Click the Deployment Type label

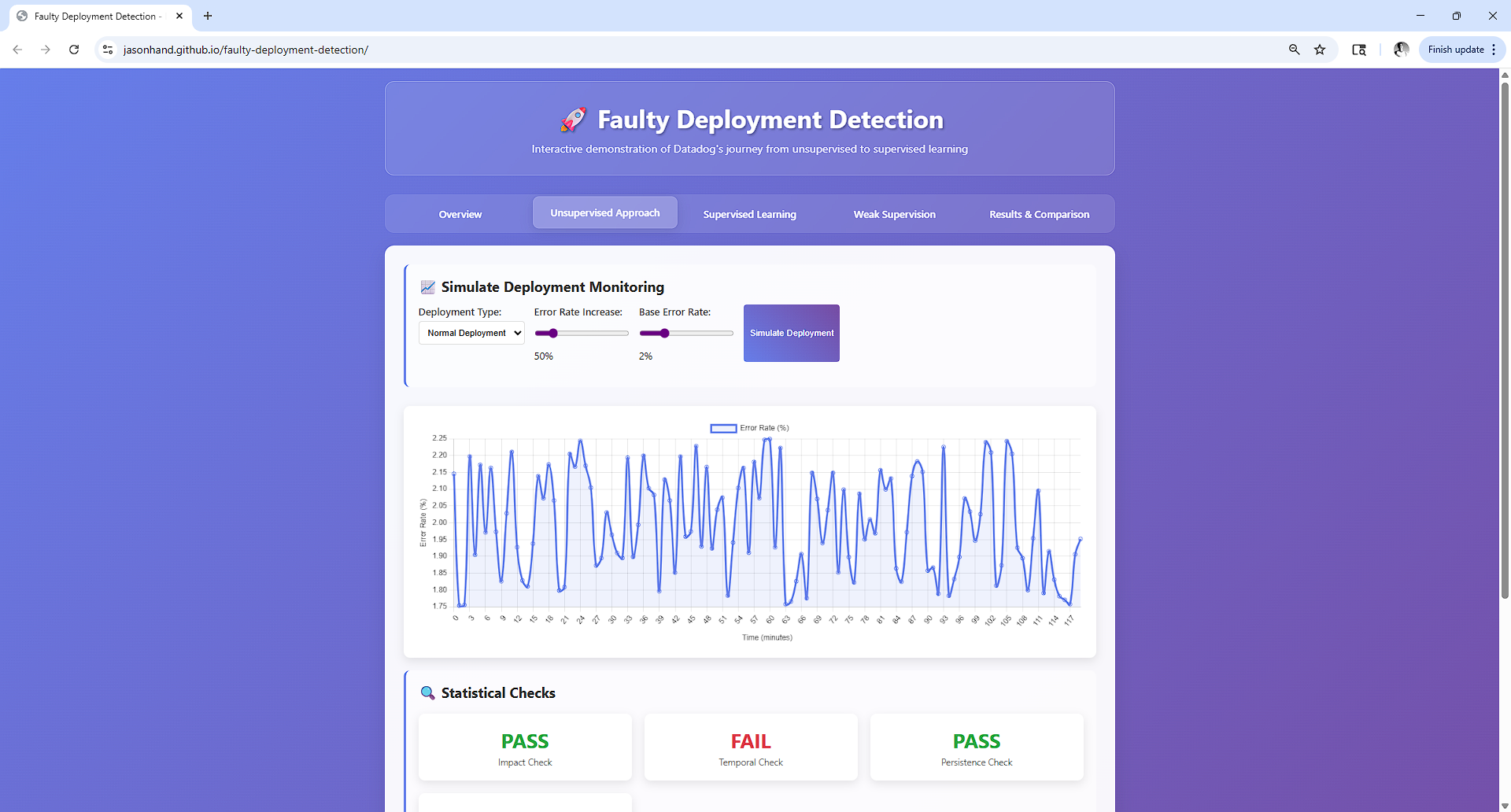(x=460, y=312)
